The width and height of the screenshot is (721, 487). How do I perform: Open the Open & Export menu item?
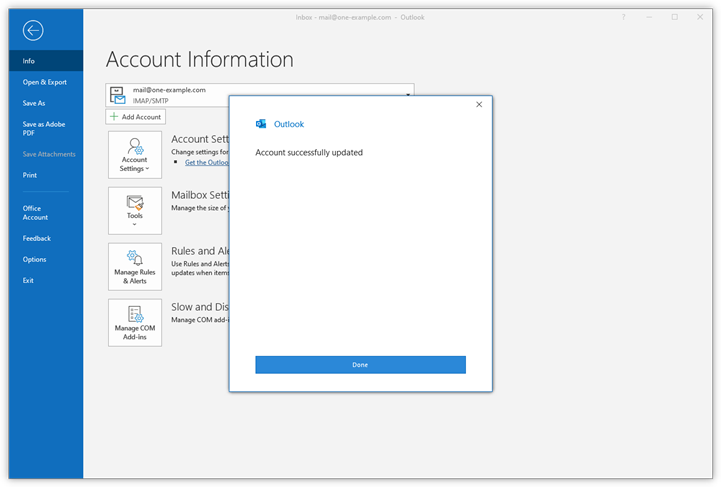(x=45, y=82)
